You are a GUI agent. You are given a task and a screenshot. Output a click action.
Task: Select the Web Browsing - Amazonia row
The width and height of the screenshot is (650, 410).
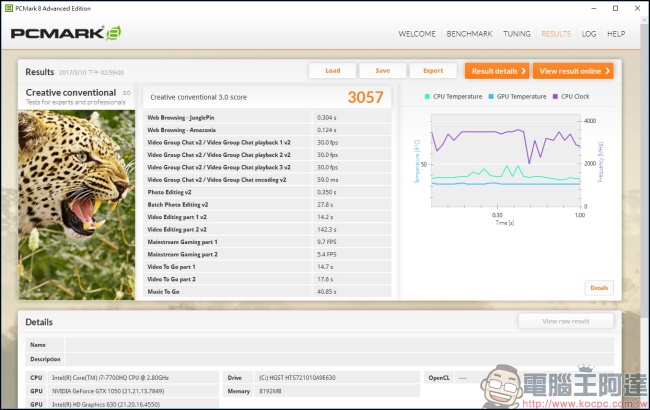tap(267, 130)
